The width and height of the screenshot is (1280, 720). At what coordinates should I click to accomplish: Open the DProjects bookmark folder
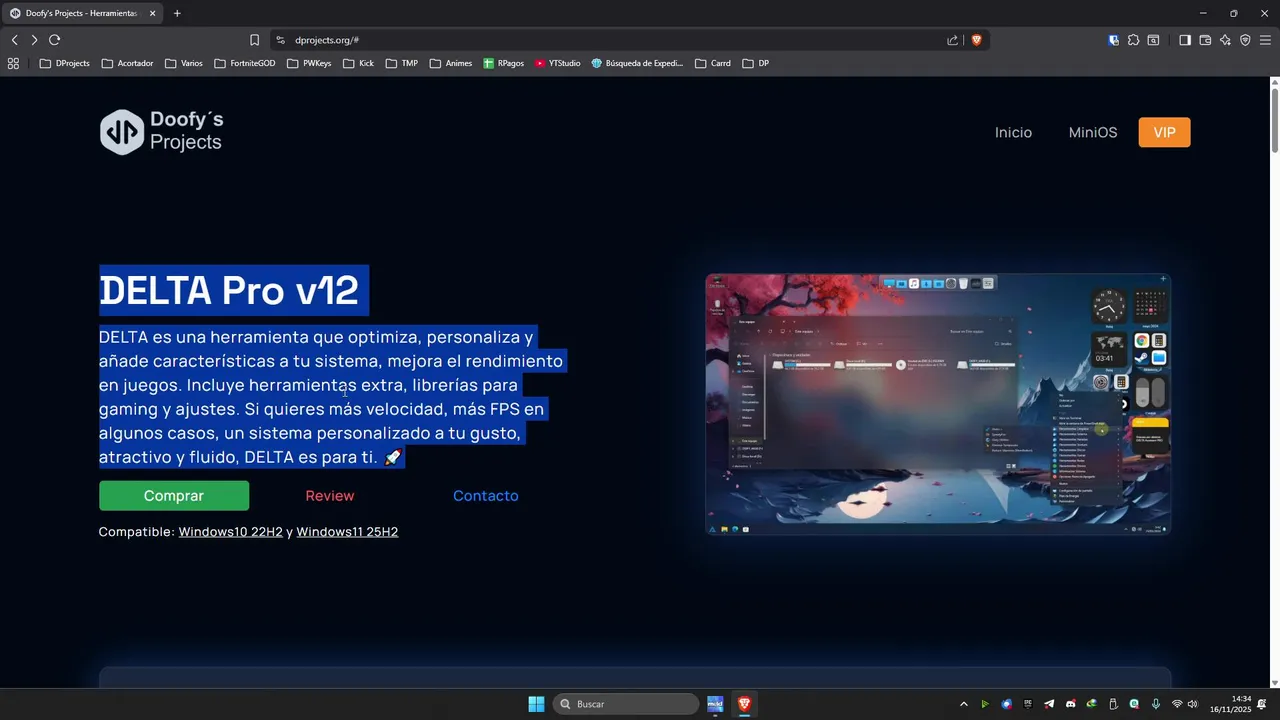click(x=65, y=63)
